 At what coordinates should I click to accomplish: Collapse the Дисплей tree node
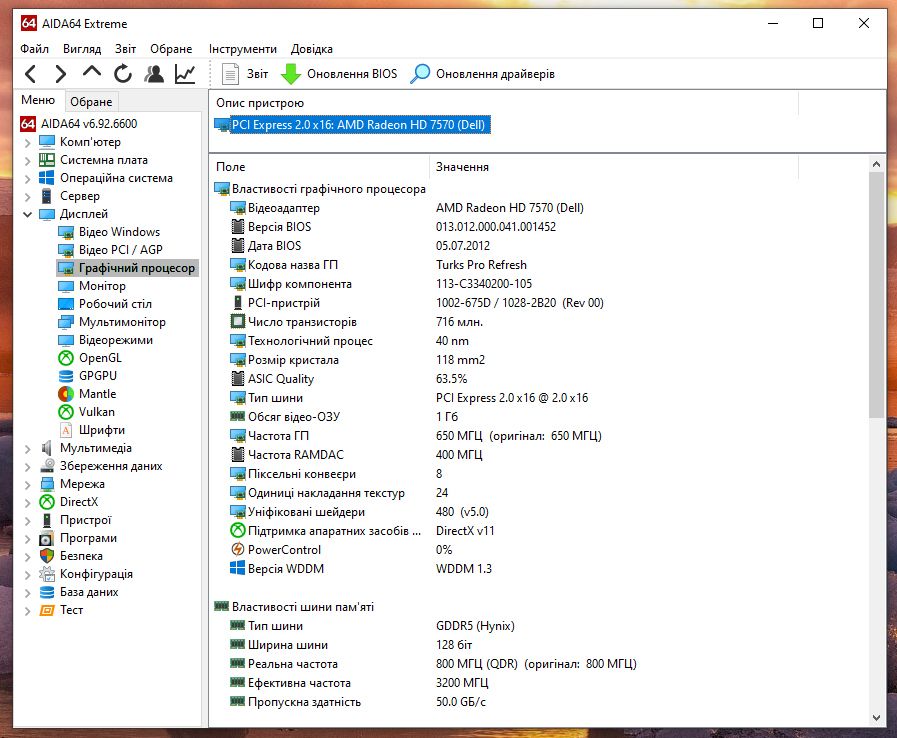click(27, 215)
